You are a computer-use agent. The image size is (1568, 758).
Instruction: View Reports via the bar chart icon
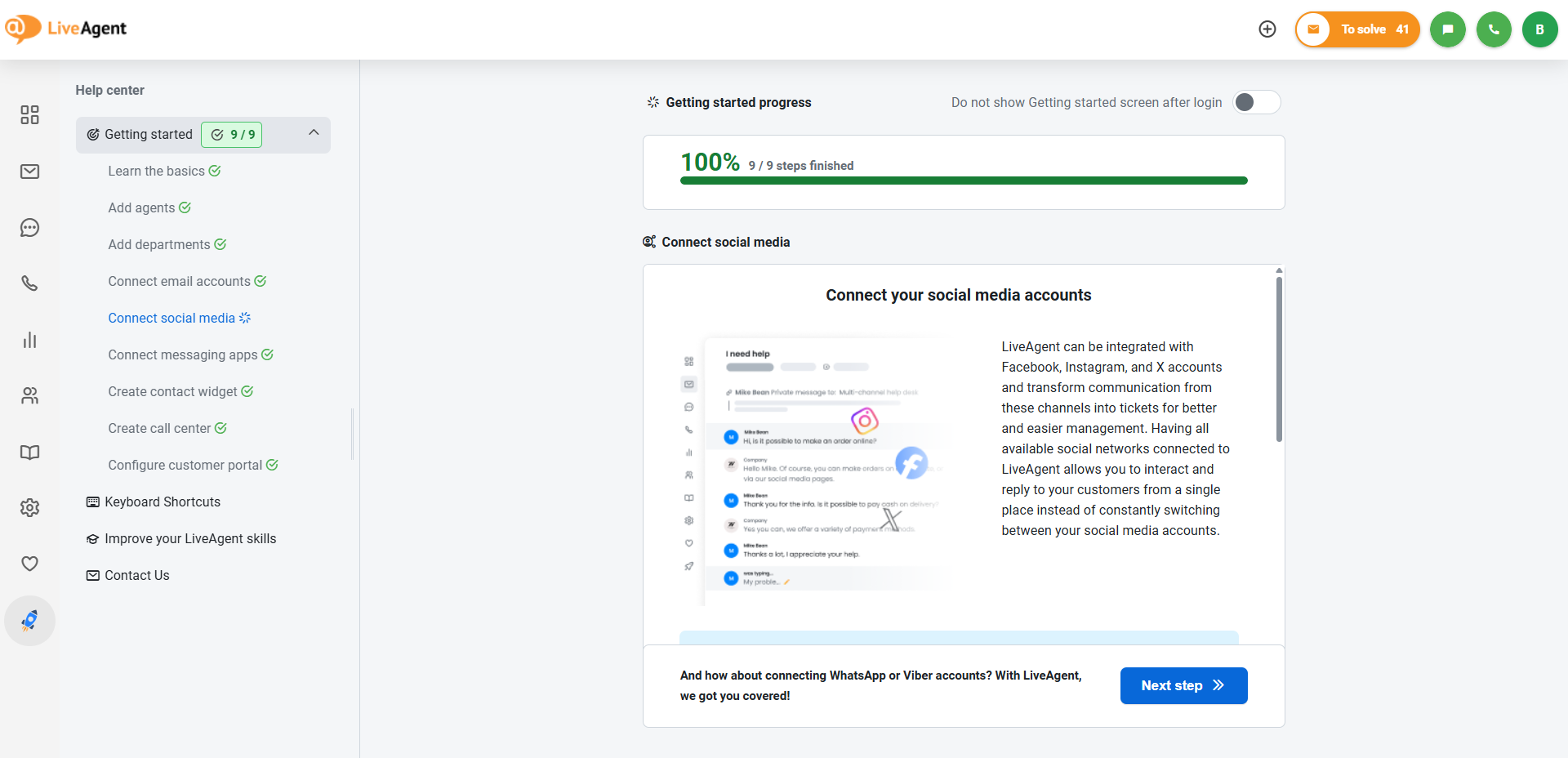(29, 340)
